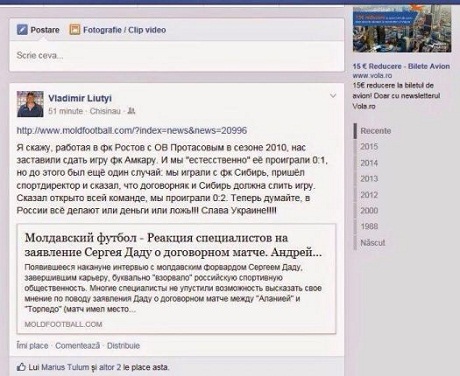Open the Молдавский футбол article headline
460x376 pixels.
pyautogui.click(x=173, y=245)
